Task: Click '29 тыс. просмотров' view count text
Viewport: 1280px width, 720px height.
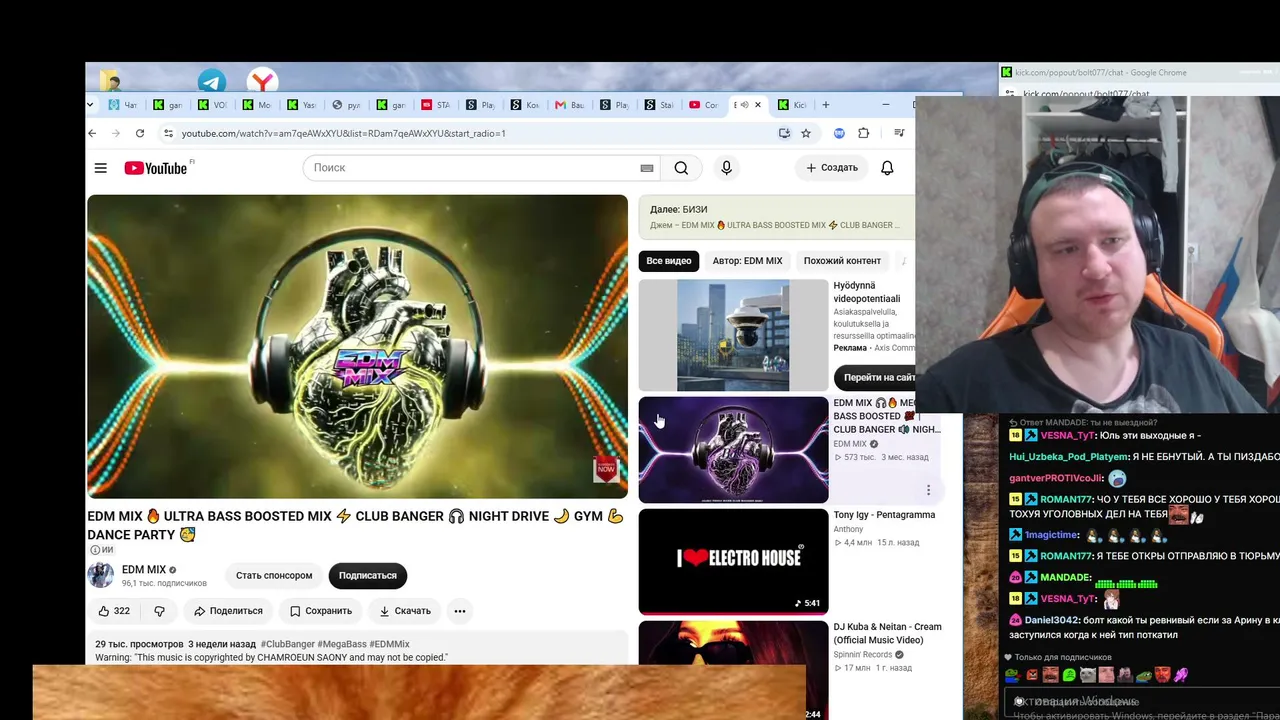Action: coord(139,644)
